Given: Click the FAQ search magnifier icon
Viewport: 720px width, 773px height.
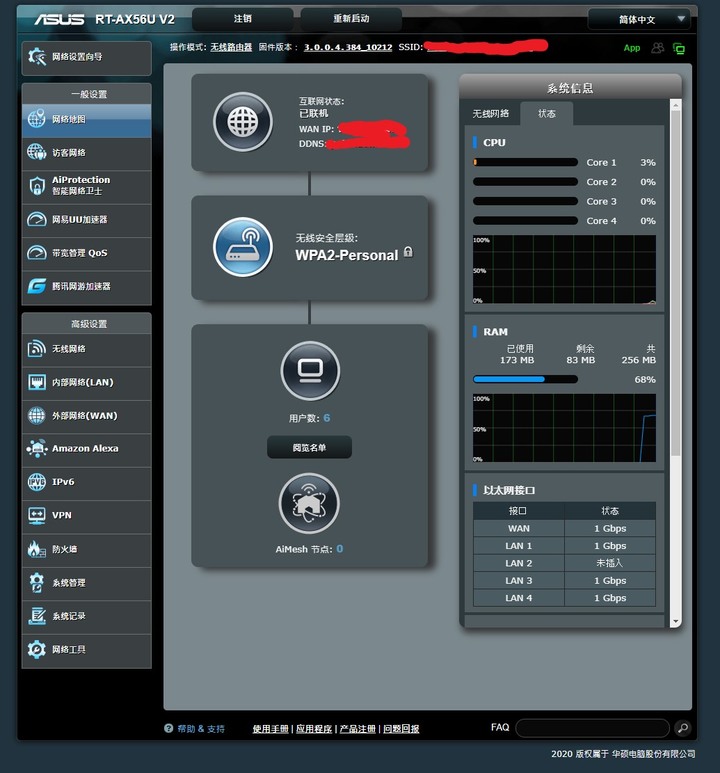Looking at the screenshot, I should pos(683,728).
